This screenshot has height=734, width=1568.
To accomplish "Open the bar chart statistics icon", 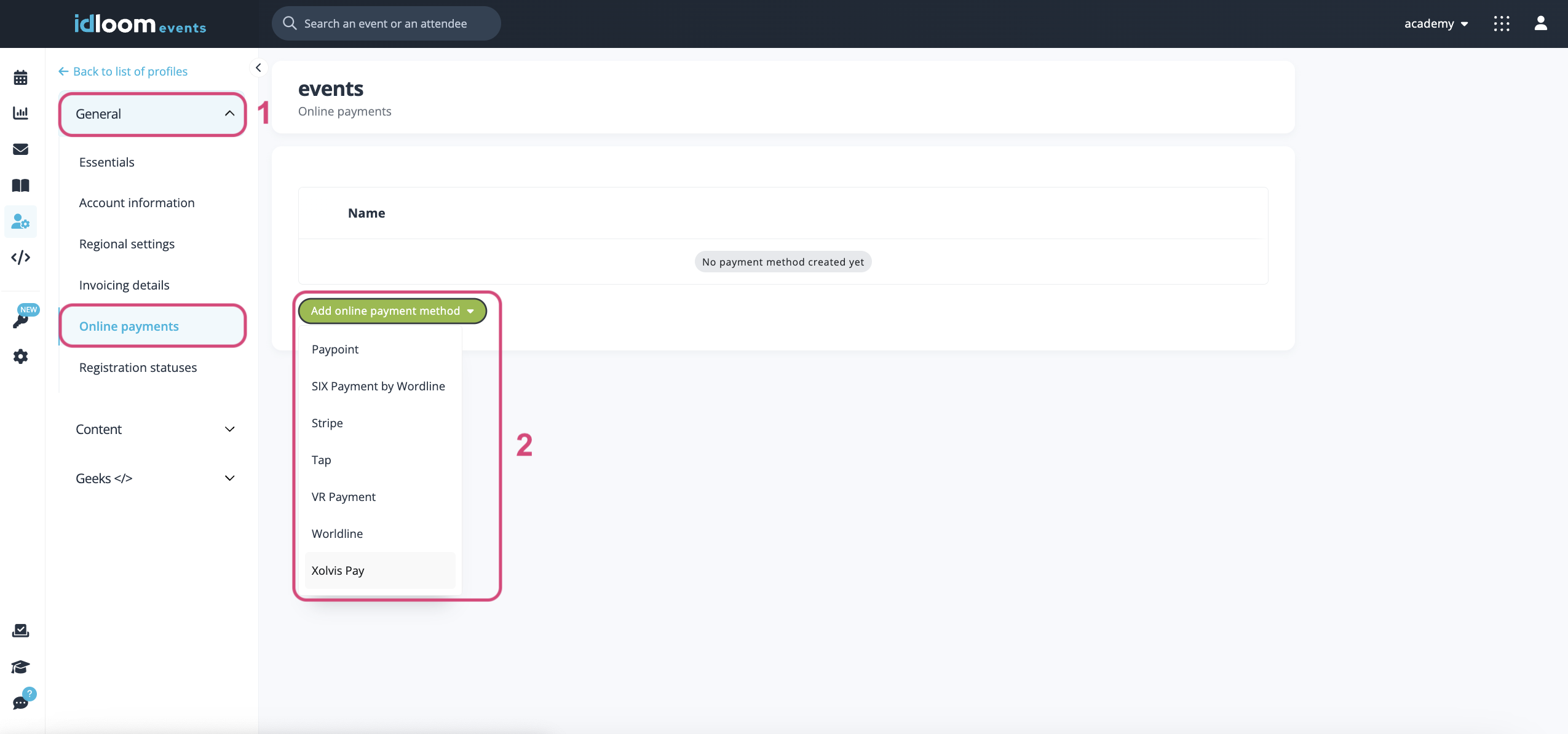I will click(20, 113).
